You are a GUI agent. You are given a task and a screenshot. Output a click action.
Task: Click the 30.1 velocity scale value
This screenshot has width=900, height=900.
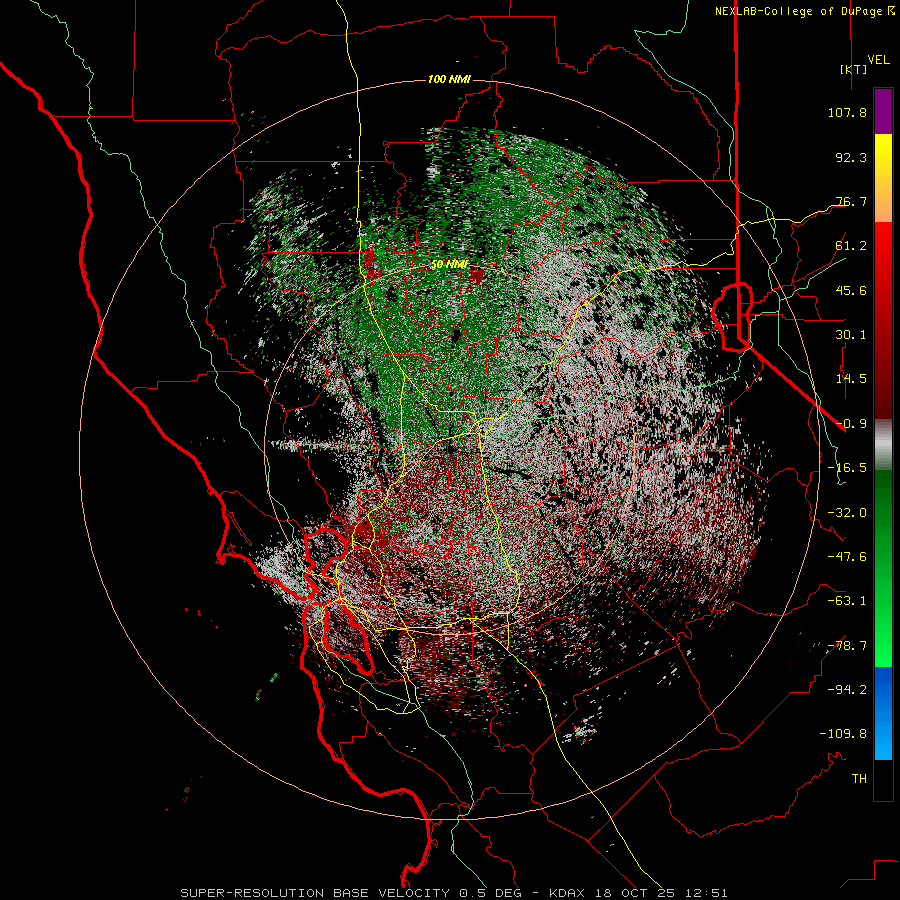851,335
